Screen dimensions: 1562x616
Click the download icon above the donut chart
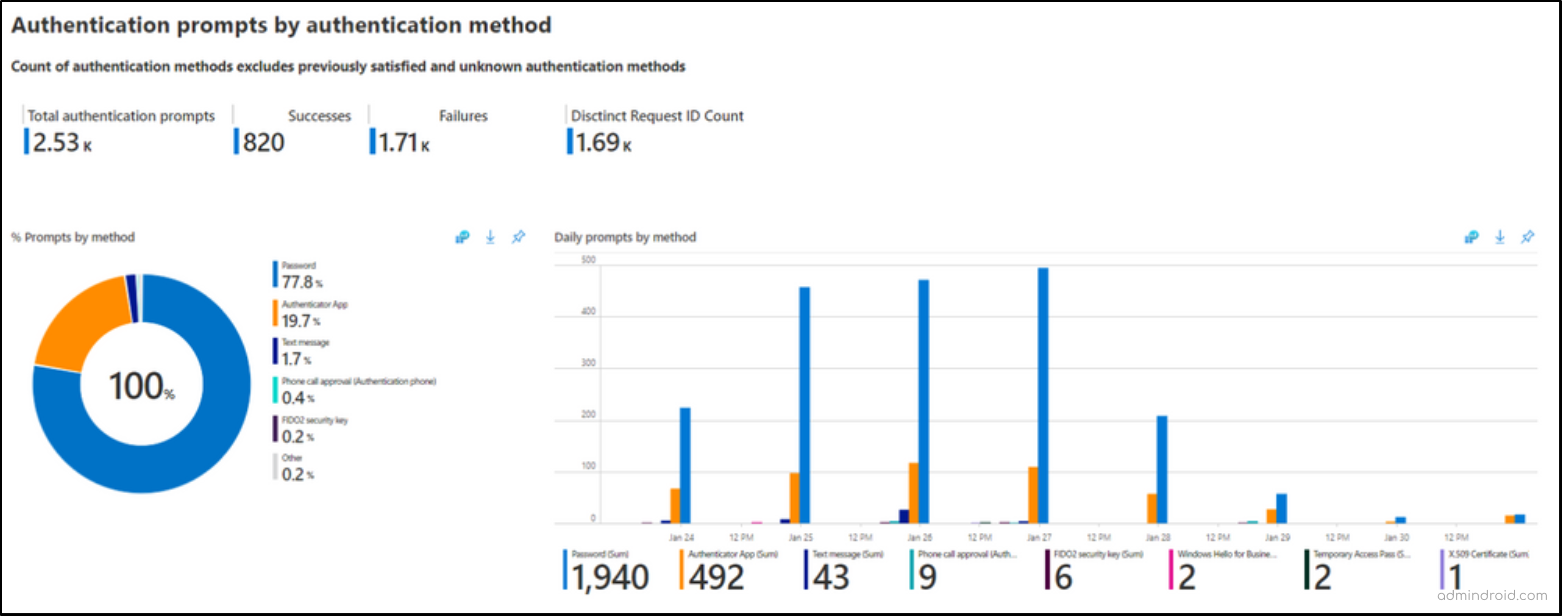coord(490,237)
